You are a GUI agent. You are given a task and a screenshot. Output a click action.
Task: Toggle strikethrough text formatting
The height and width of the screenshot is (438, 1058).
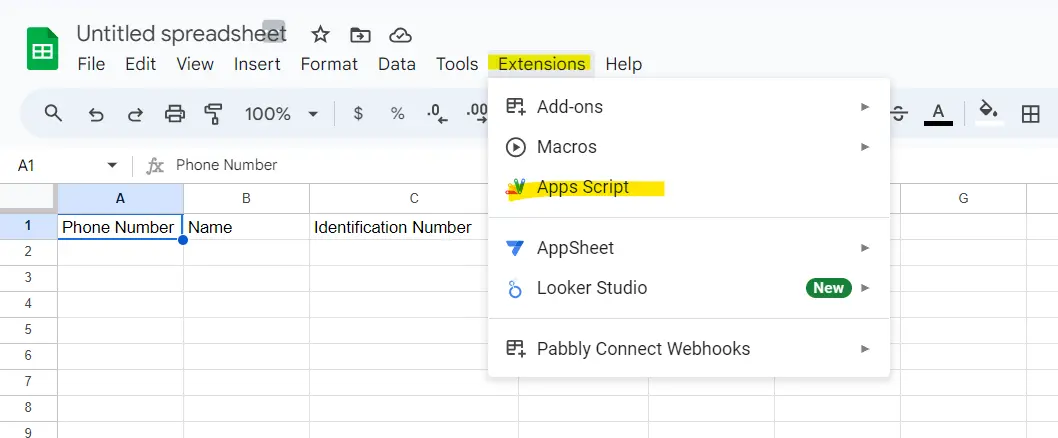click(899, 114)
